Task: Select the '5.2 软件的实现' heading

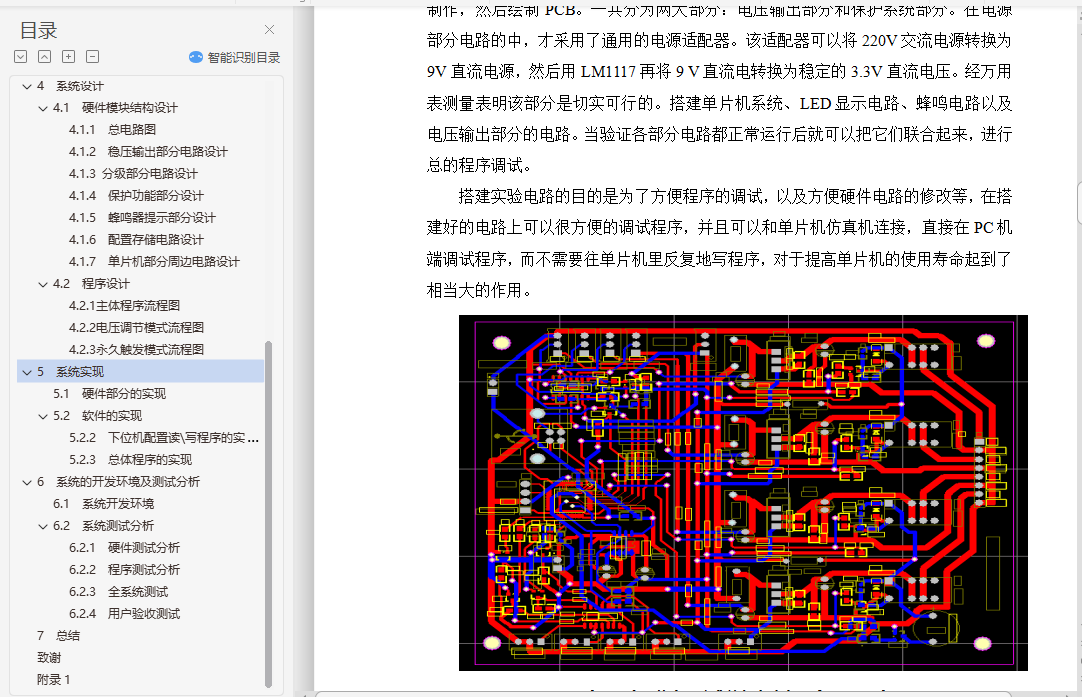Action: tap(97, 416)
